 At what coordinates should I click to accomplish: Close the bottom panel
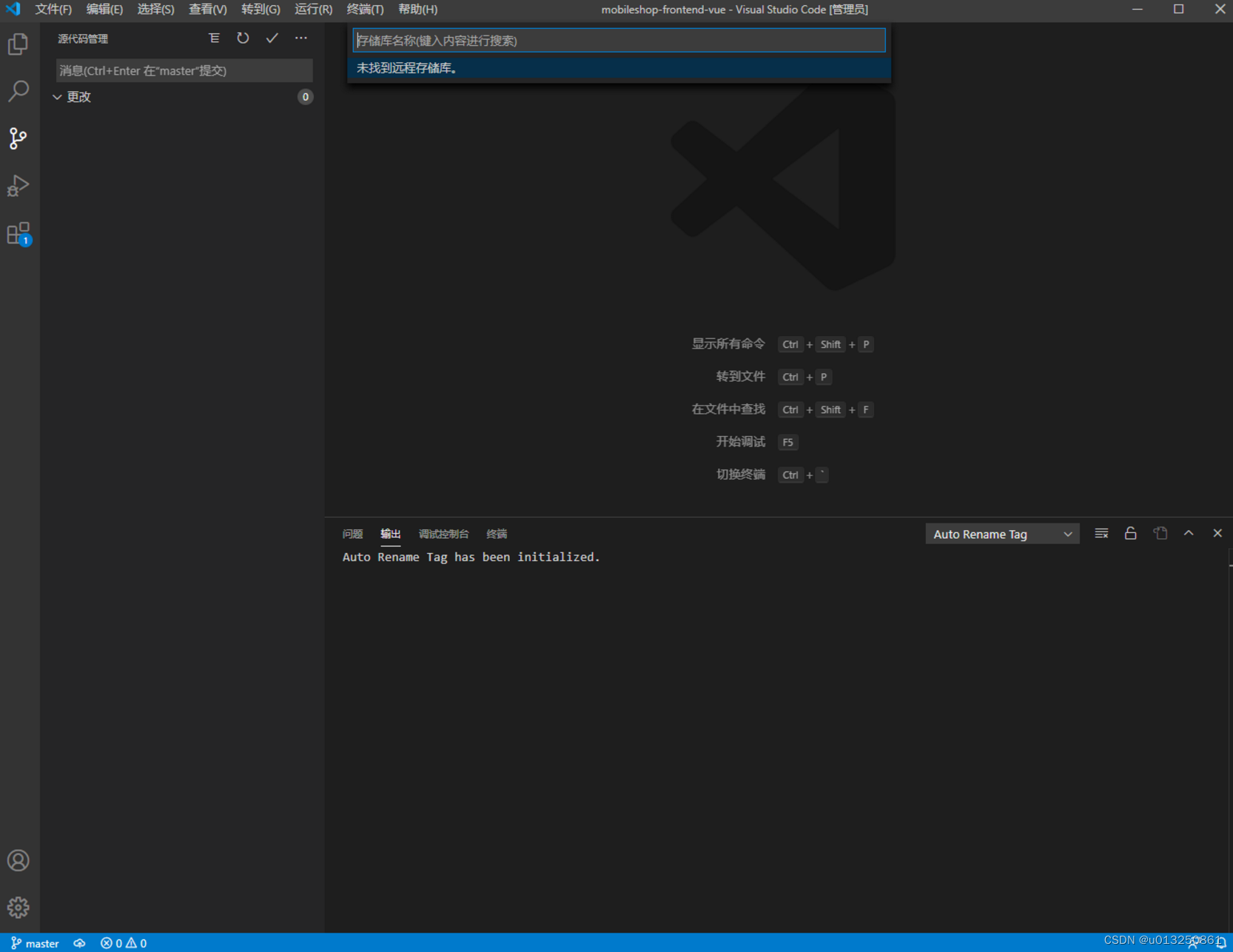coord(1217,534)
